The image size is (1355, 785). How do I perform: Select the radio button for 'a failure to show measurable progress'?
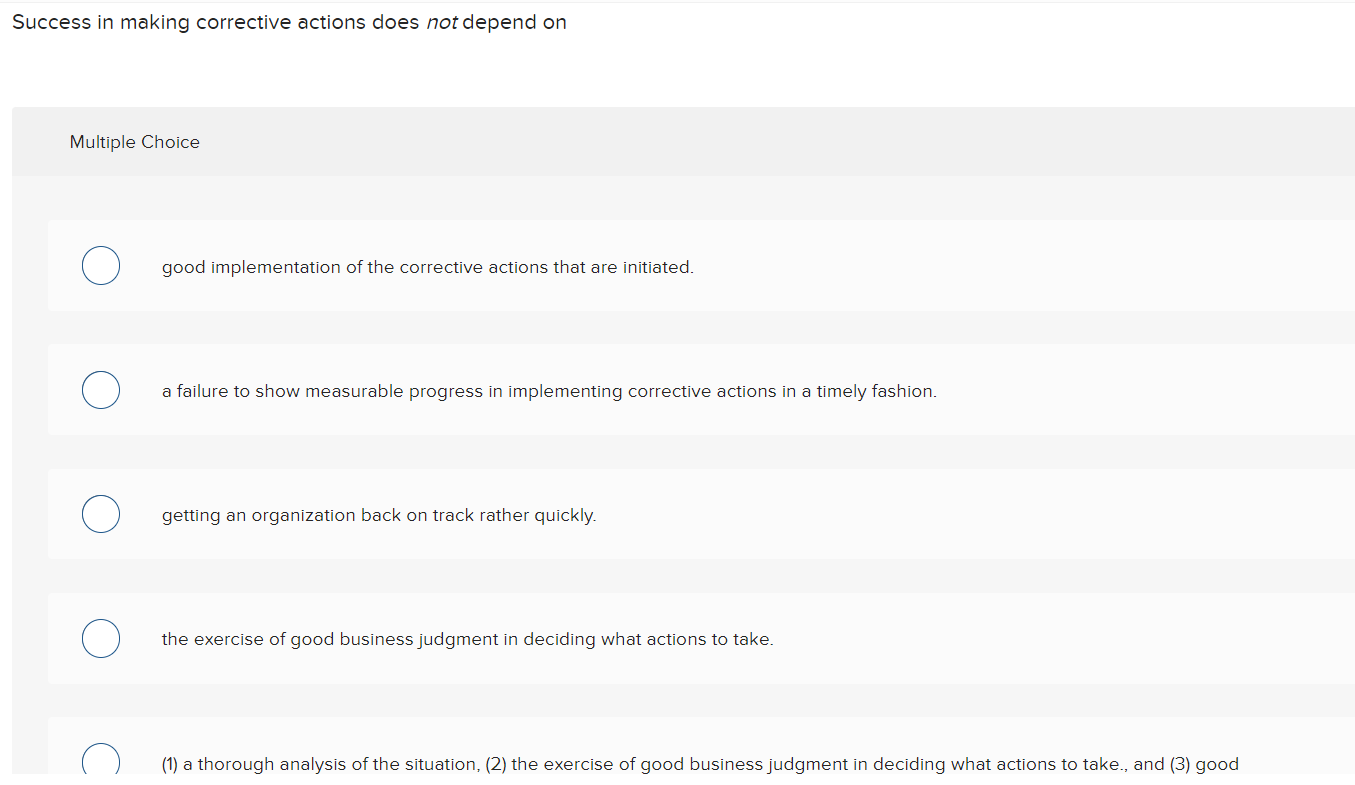pyautogui.click(x=100, y=389)
